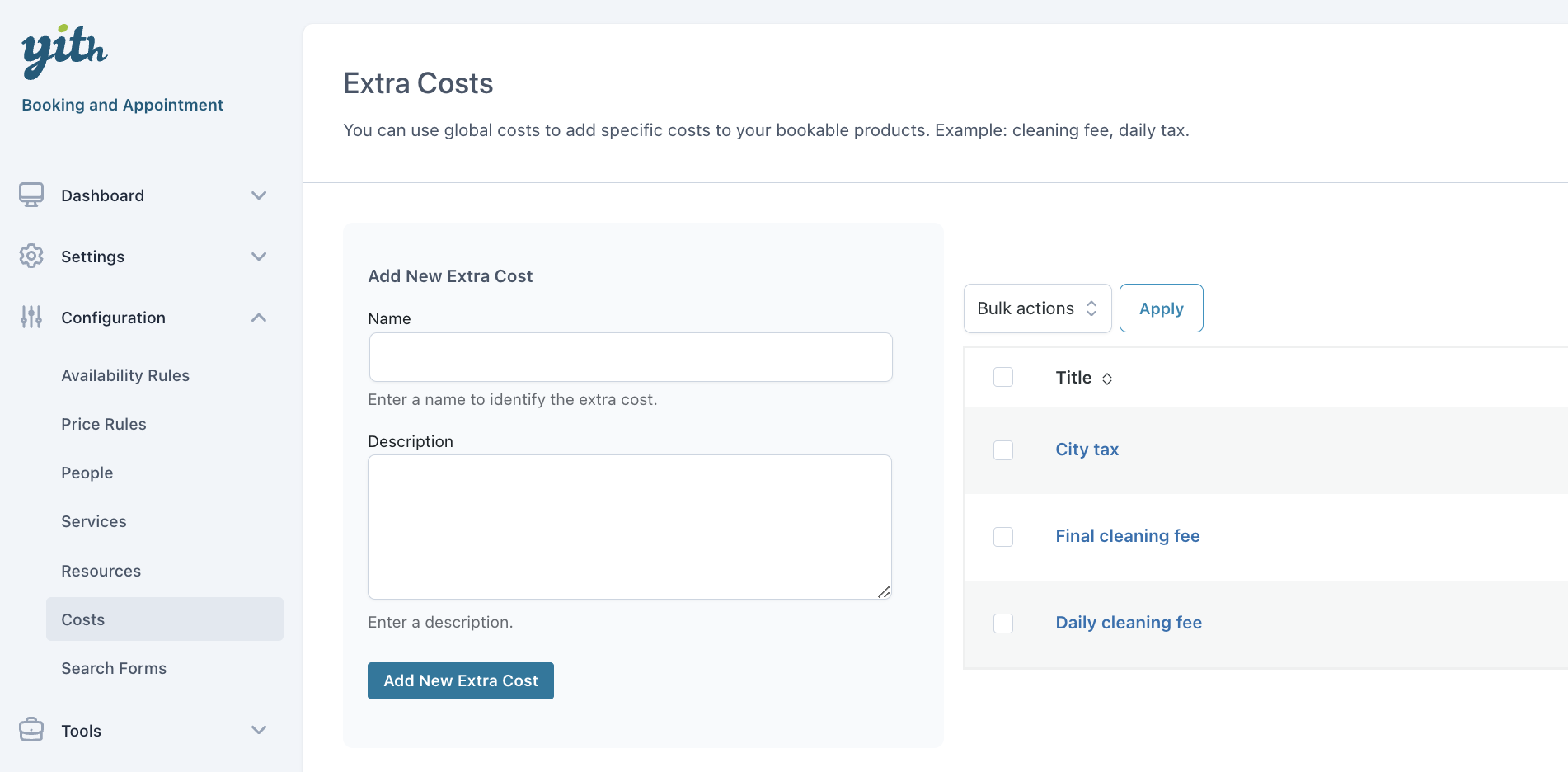Apply the selected bulk action
1568x772 pixels.
[x=1161, y=308]
